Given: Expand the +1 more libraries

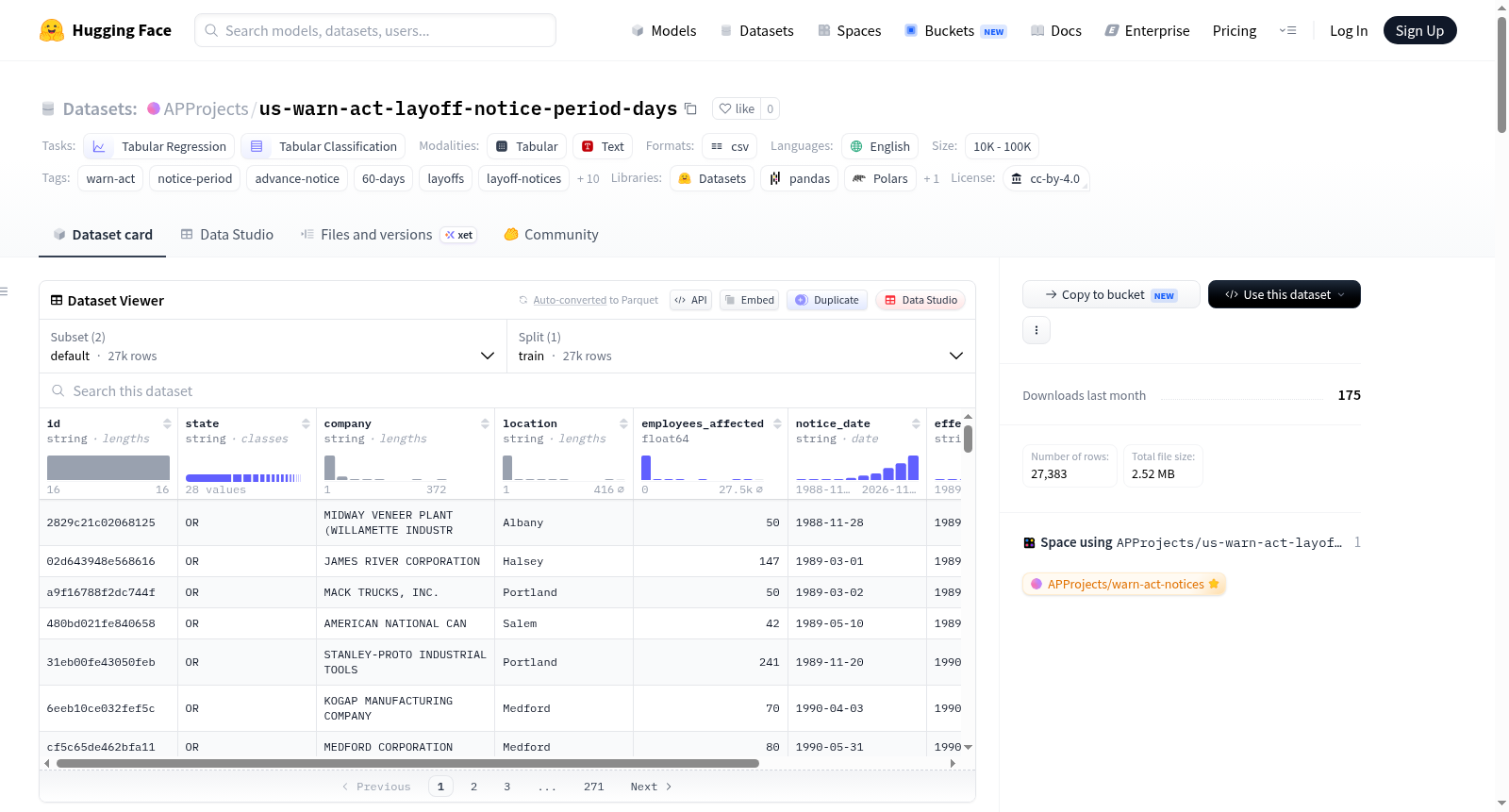Looking at the screenshot, I should click(x=932, y=178).
